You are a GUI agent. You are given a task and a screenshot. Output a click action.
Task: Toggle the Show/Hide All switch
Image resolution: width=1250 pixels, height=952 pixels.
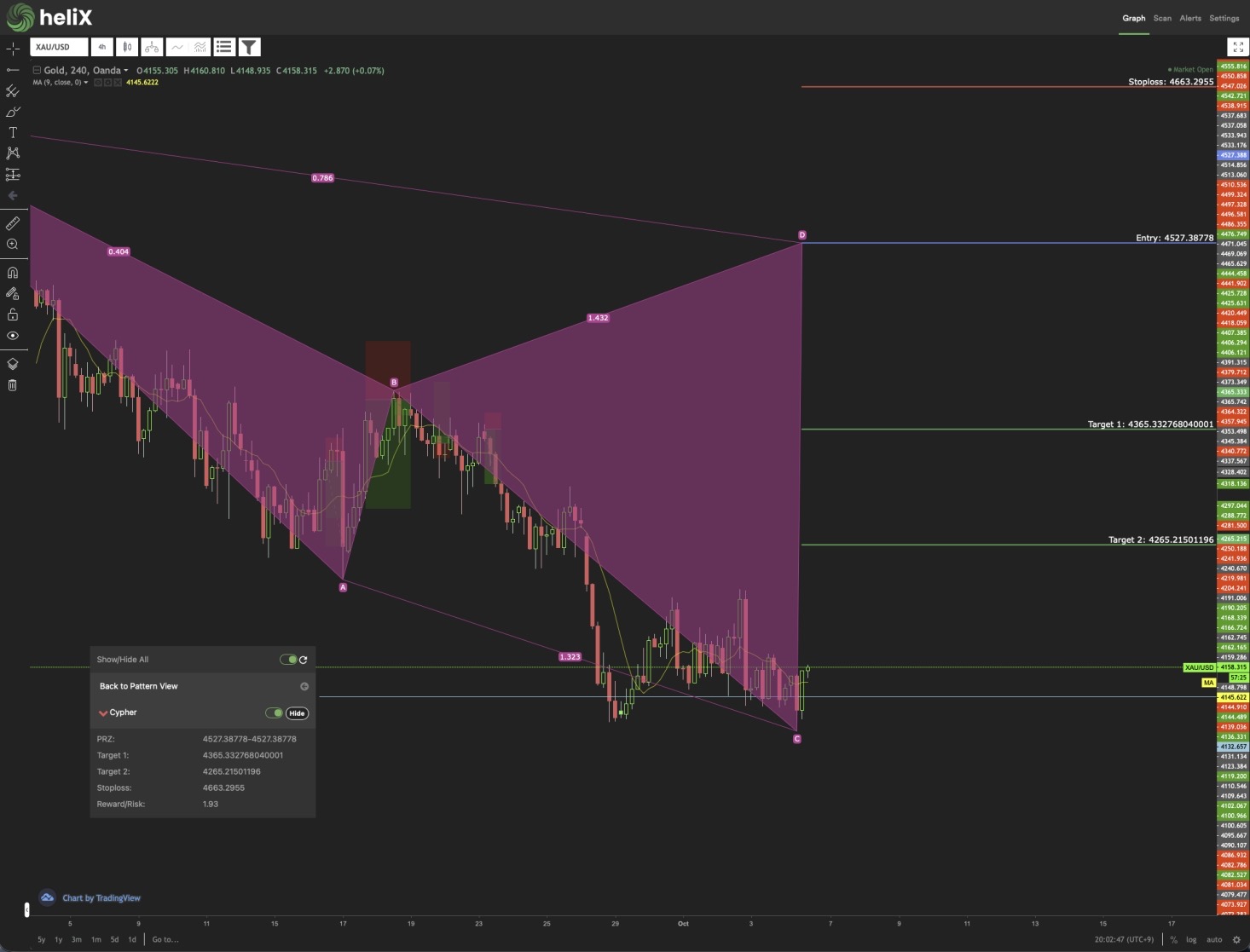tap(288, 660)
